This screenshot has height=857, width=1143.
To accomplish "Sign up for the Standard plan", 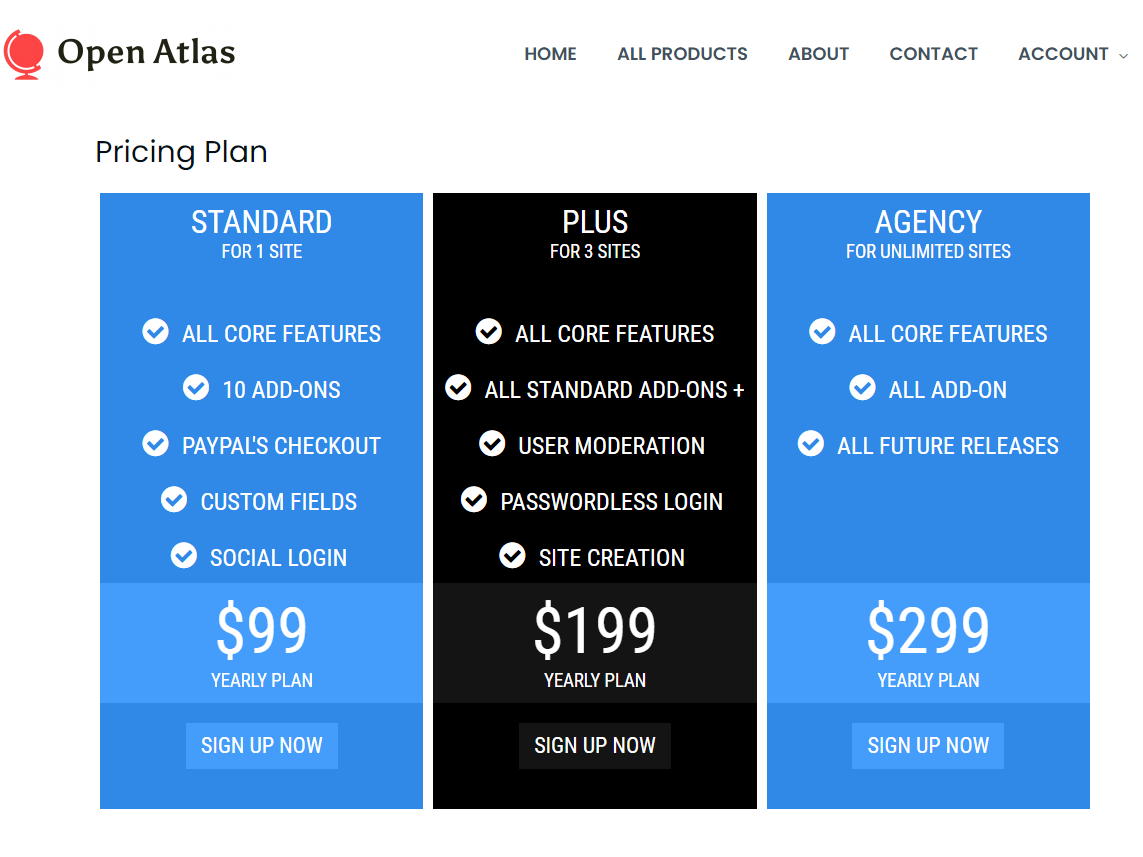I will point(262,746).
